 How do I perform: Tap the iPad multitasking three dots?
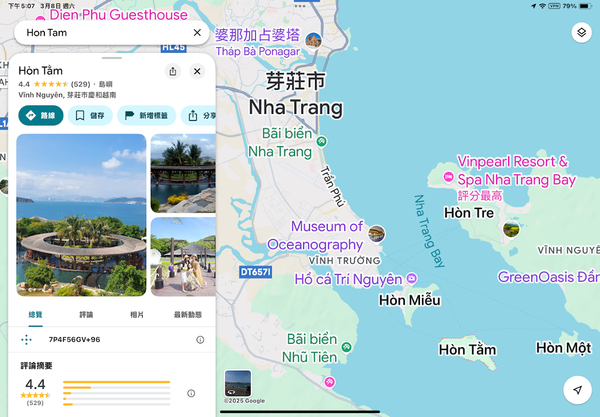pos(300,6)
